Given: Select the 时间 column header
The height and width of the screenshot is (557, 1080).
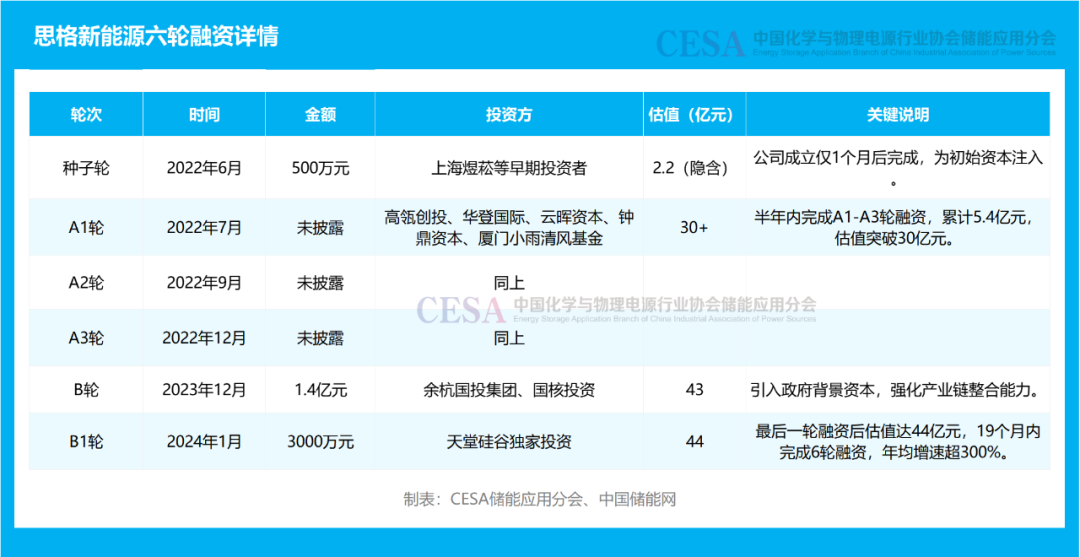Looking at the screenshot, I should tap(204, 115).
